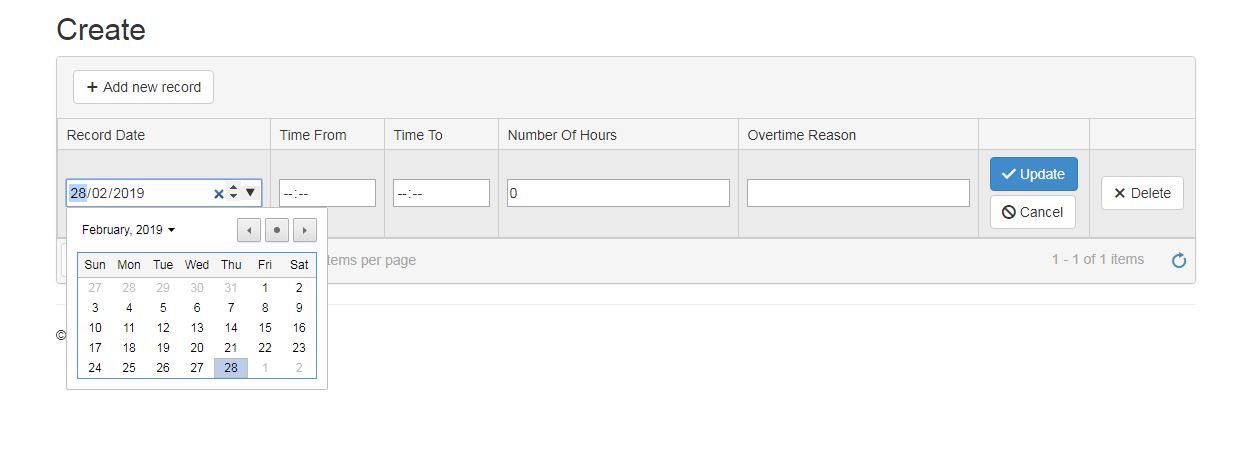Screen dimensions: 1244x465
Task: Click the Overtime Reason text field
Action: click(858, 193)
